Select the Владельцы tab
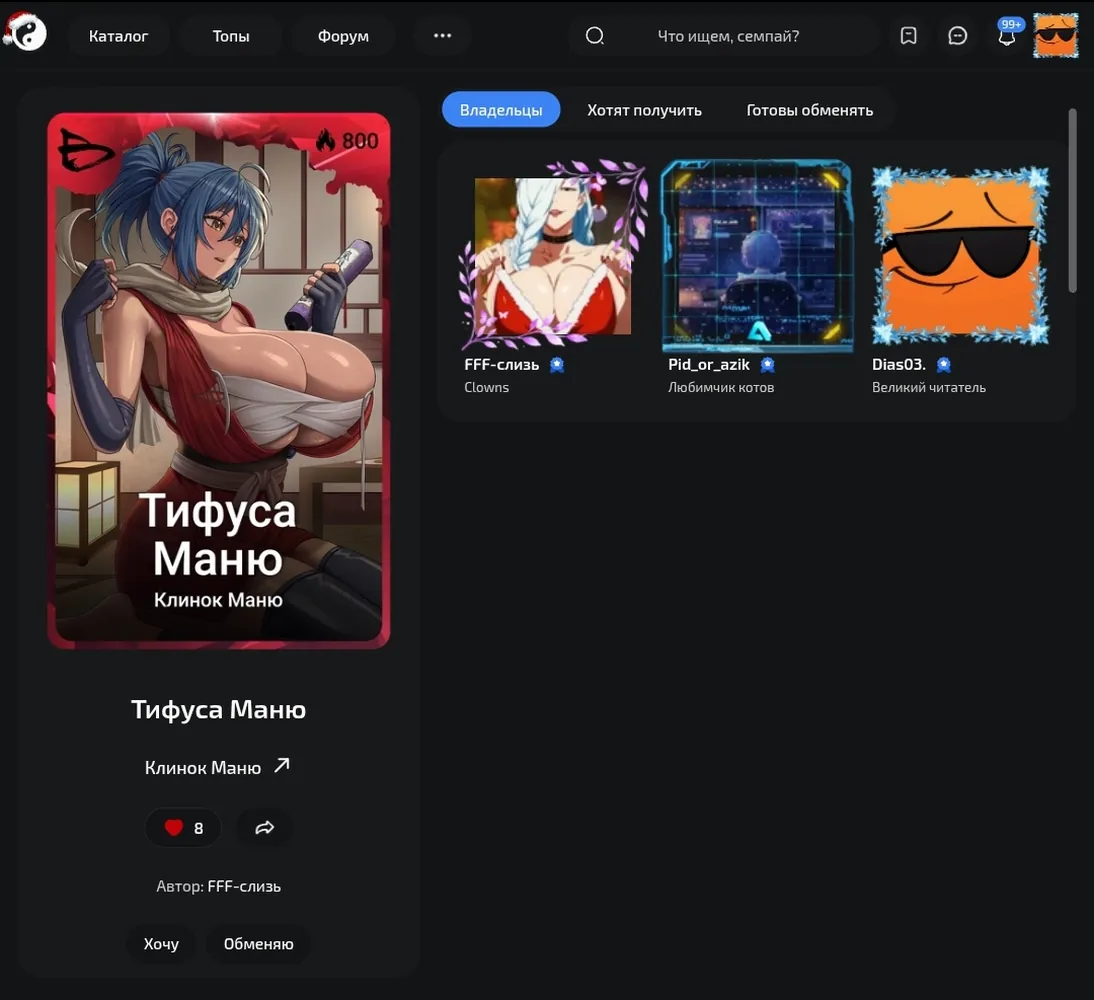 click(x=501, y=110)
